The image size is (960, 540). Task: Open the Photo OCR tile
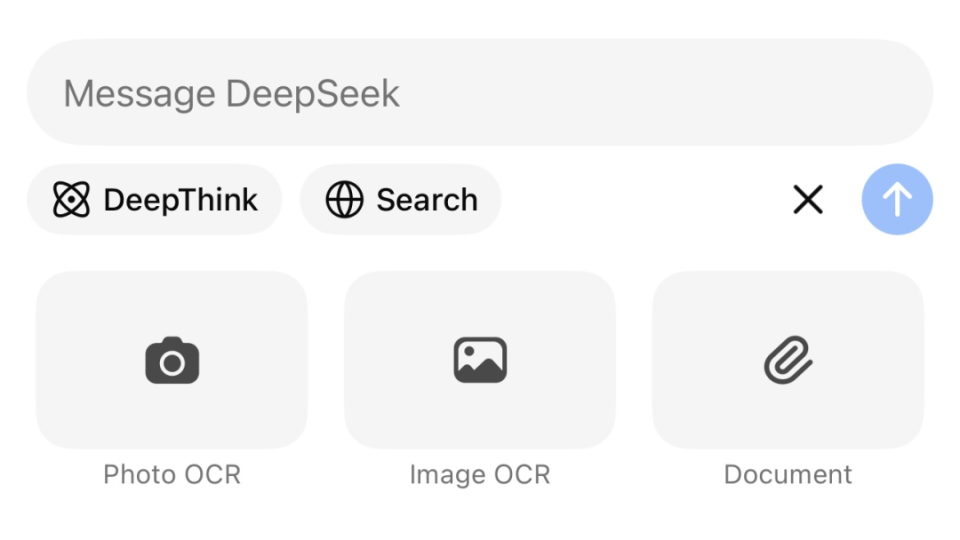click(x=172, y=360)
